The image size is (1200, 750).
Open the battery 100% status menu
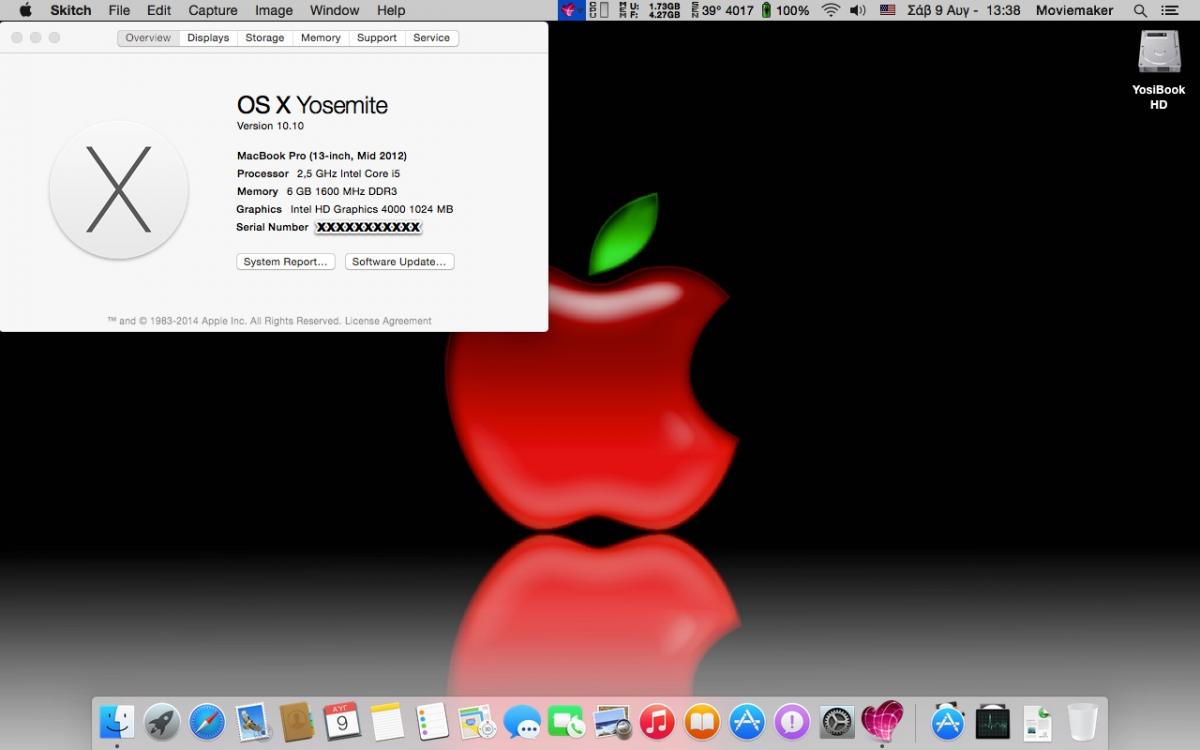pos(785,10)
